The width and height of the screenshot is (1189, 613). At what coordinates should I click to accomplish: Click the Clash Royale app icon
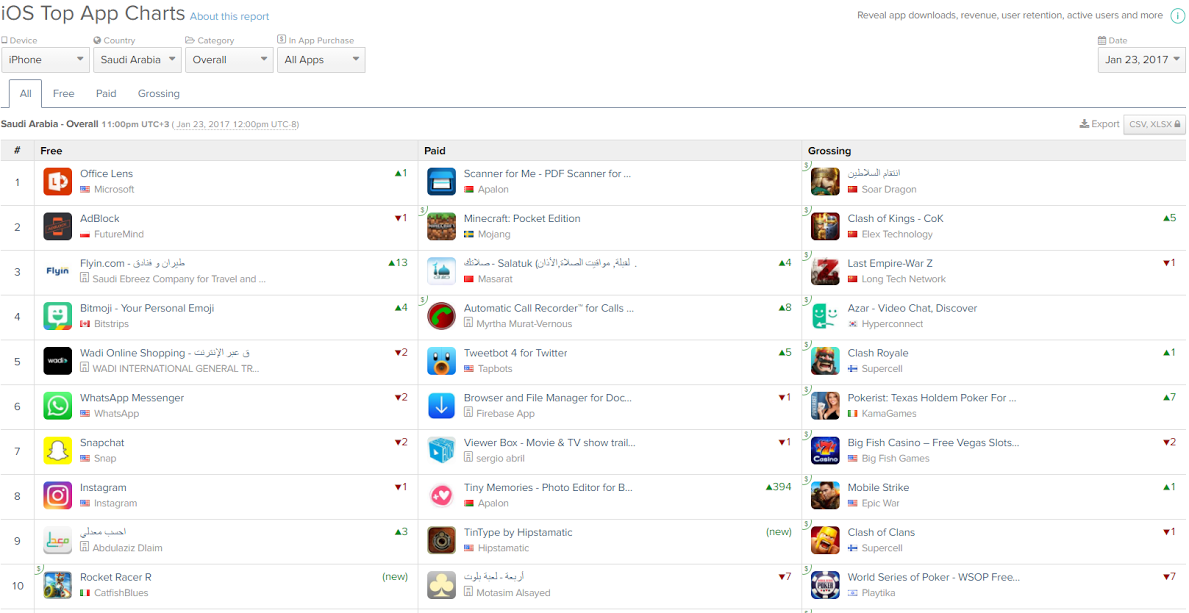coord(825,361)
